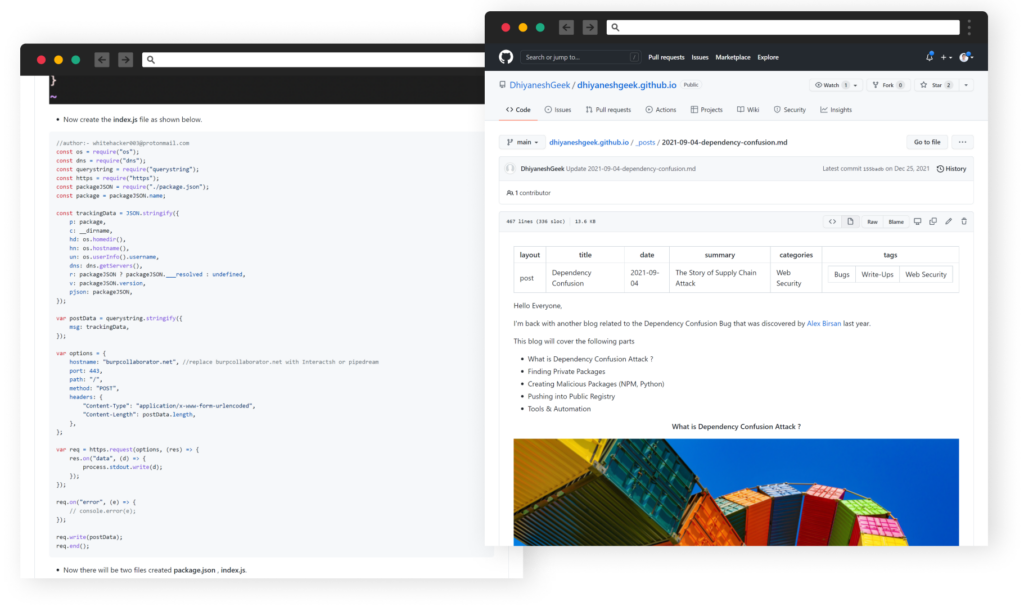Open the Alex Birsan link

coord(824,323)
